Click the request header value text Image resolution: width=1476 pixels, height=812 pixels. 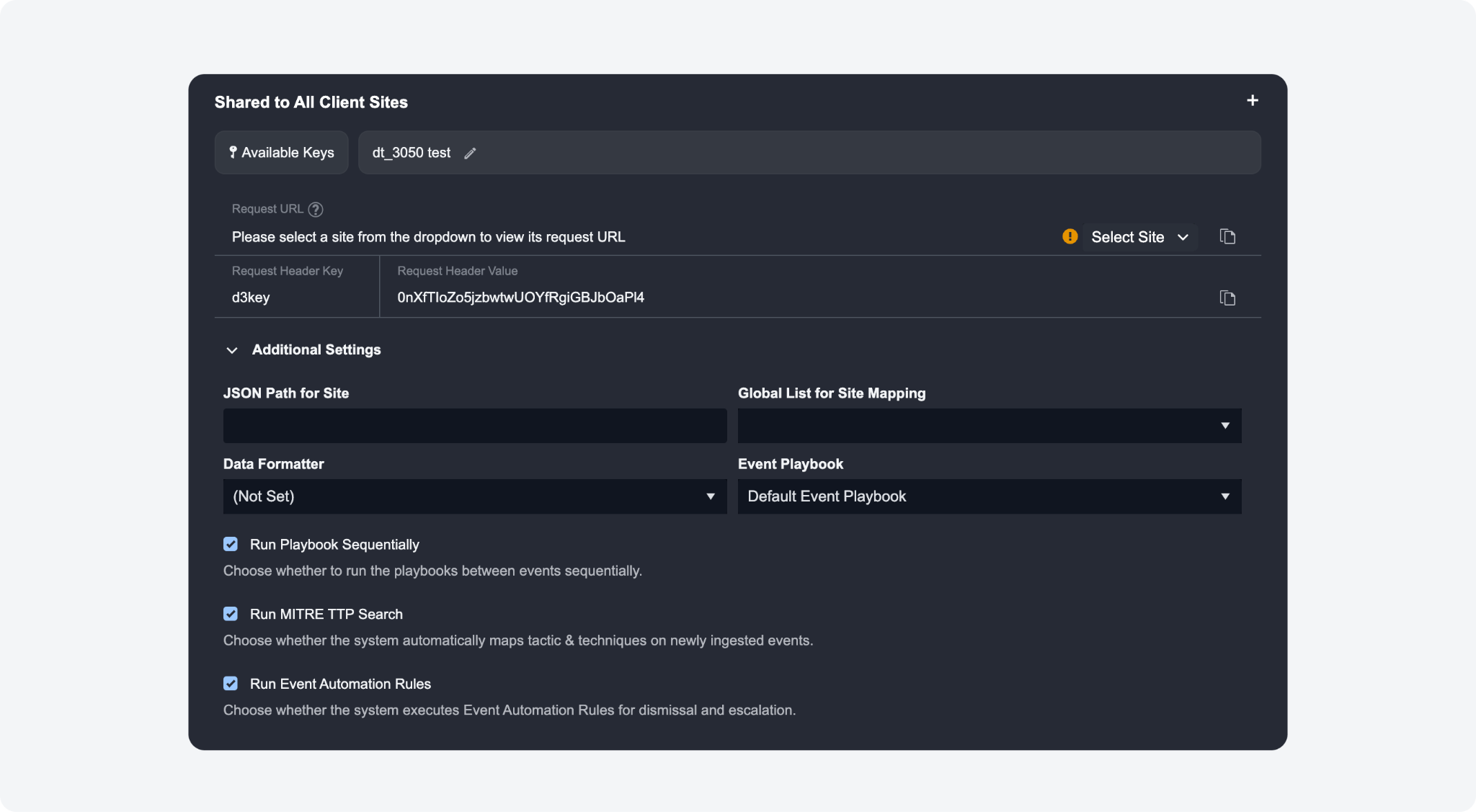(520, 298)
